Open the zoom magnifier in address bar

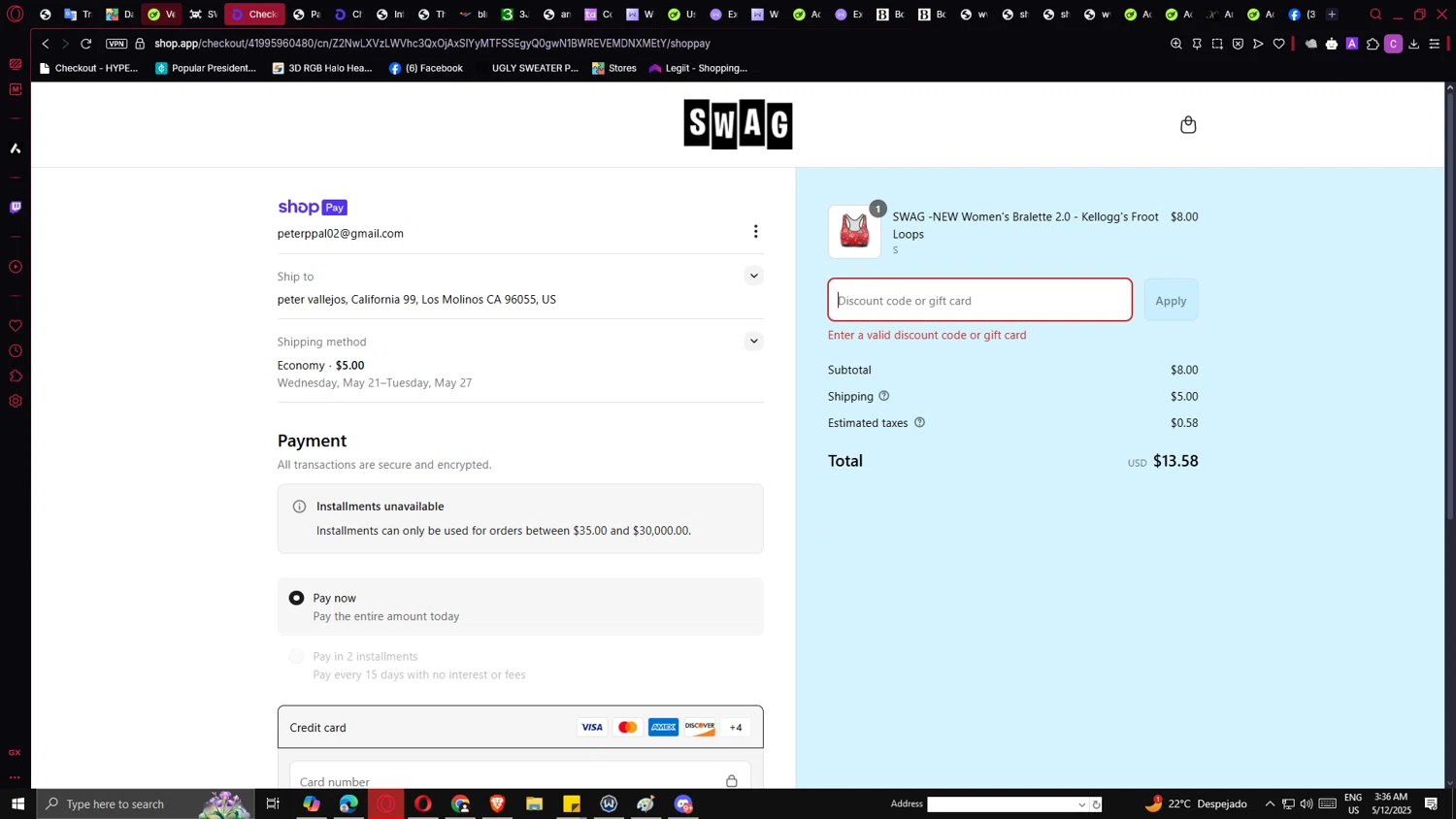pos(1175,44)
